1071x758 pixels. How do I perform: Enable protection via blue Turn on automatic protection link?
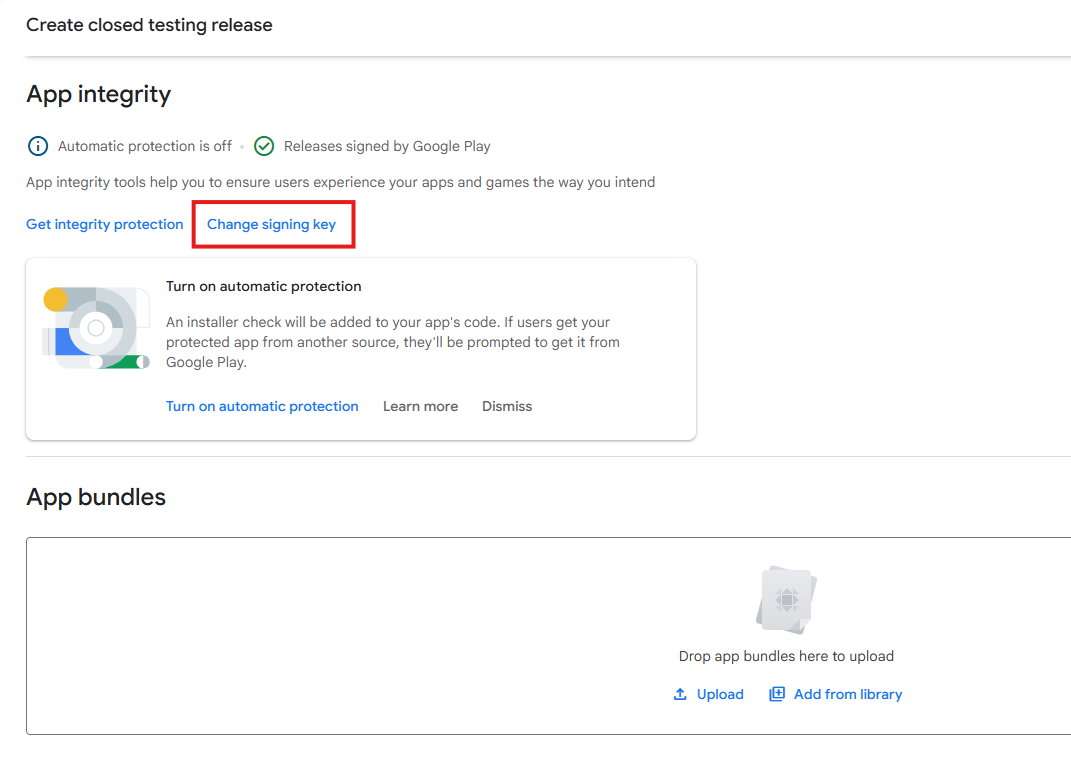click(x=262, y=406)
